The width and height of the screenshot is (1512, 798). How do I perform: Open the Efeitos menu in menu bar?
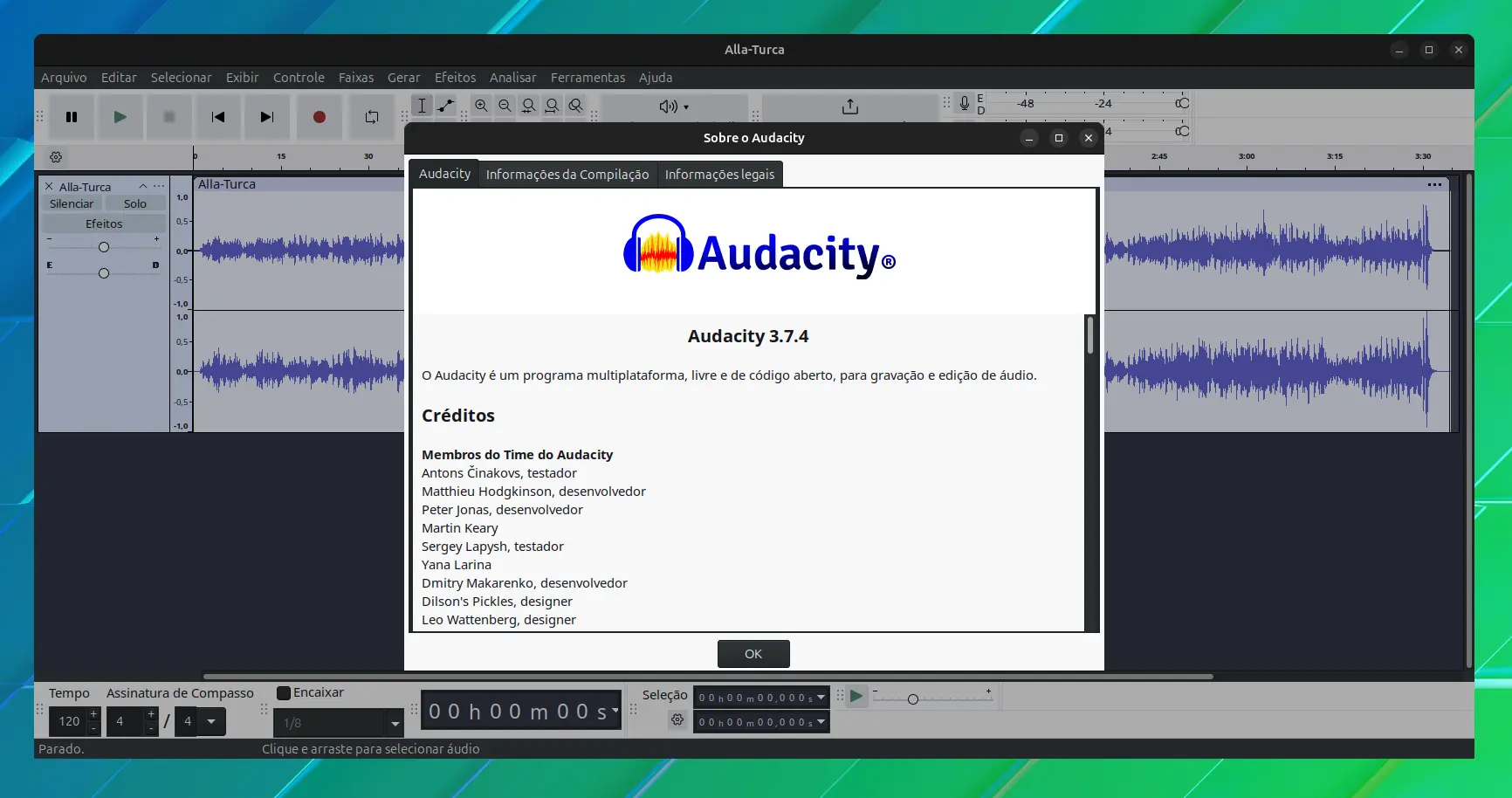tap(455, 78)
